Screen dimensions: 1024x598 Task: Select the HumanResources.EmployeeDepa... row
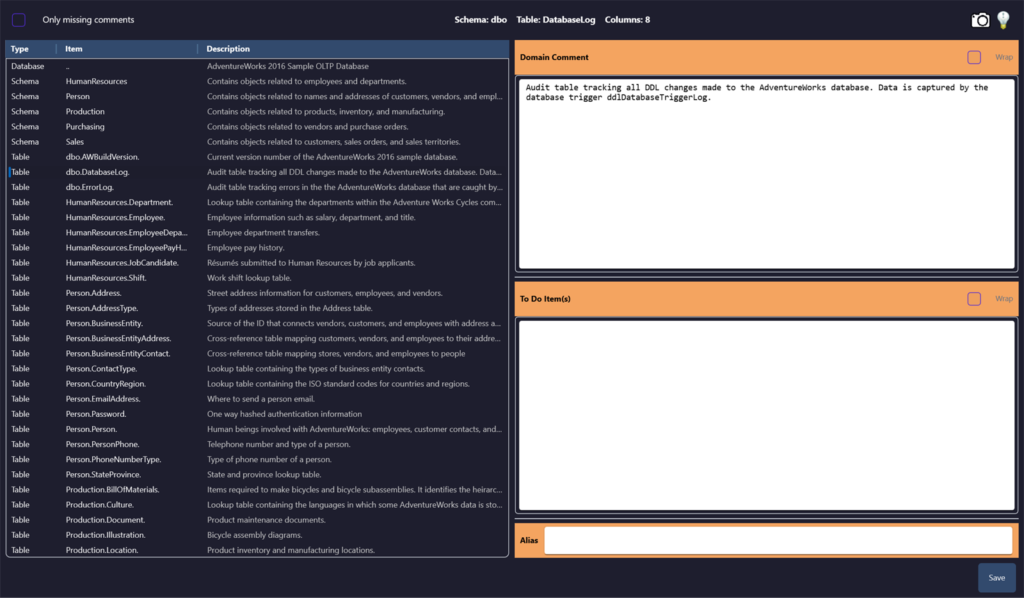(x=257, y=232)
